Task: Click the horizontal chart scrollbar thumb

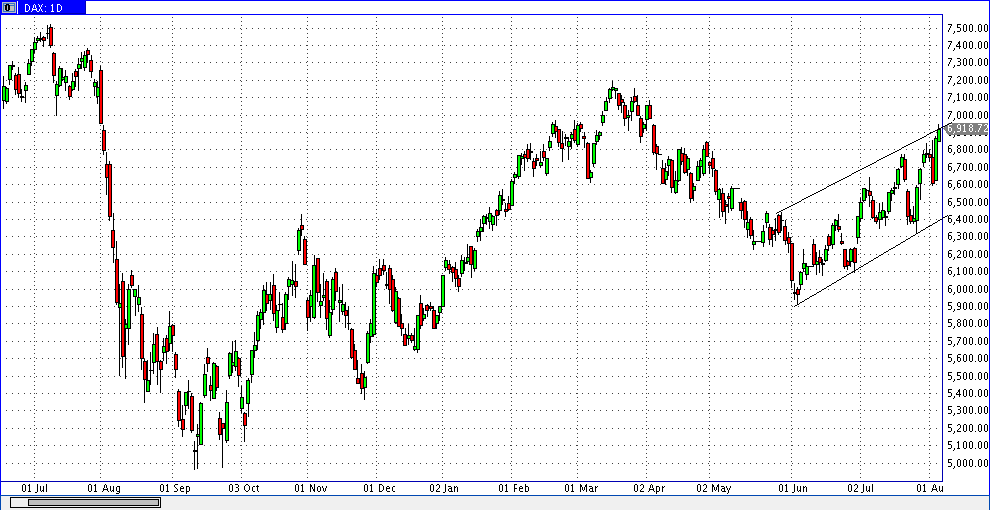Action: pos(93,503)
